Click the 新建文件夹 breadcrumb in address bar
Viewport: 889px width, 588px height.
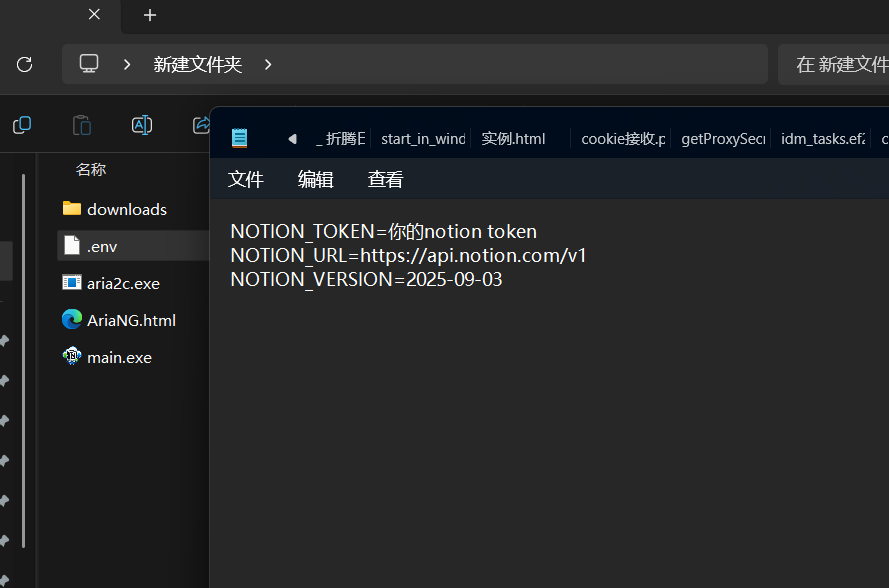pos(197,64)
